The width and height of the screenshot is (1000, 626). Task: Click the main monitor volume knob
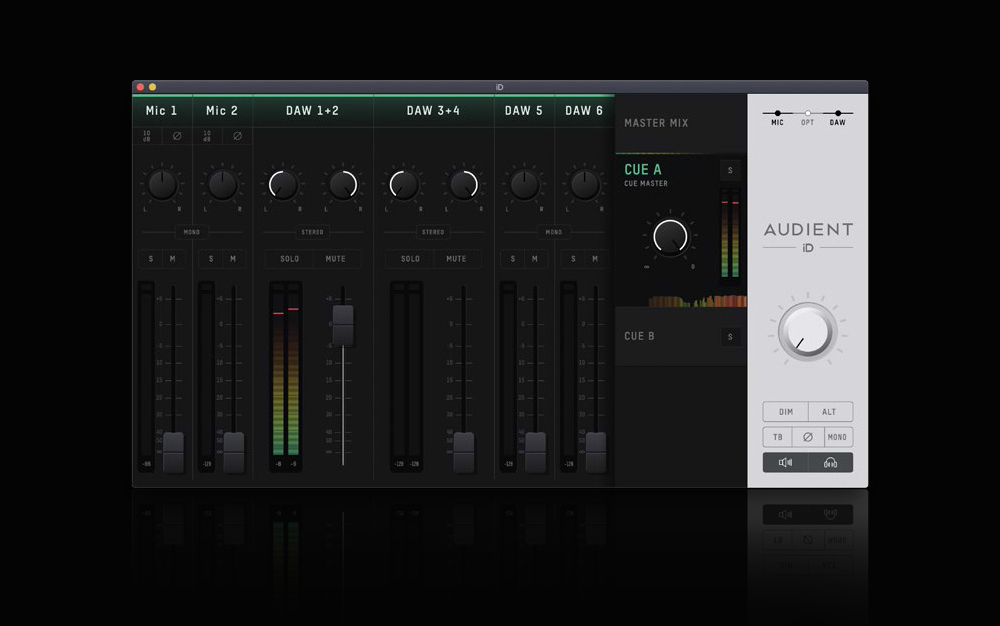(x=807, y=332)
